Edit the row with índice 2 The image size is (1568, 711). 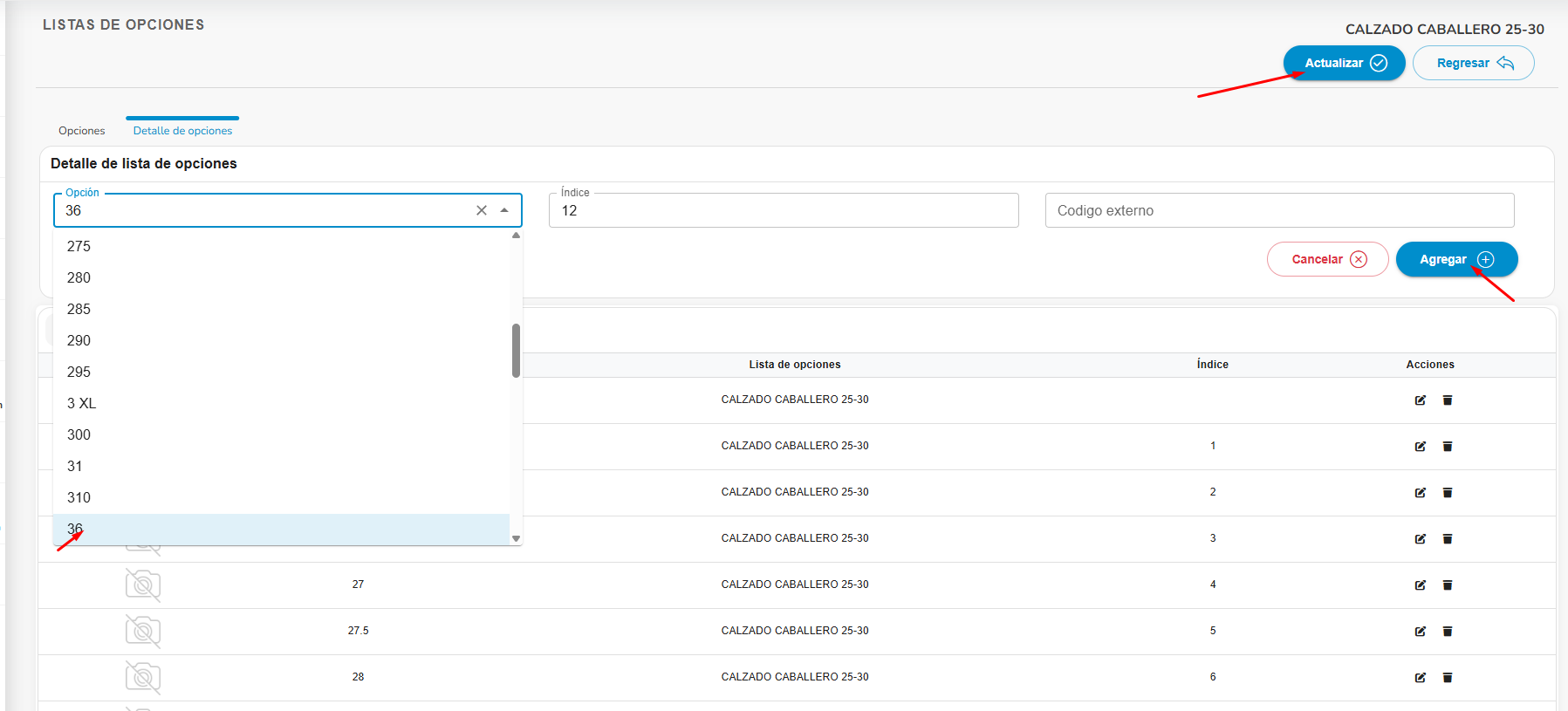[1421, 493]
